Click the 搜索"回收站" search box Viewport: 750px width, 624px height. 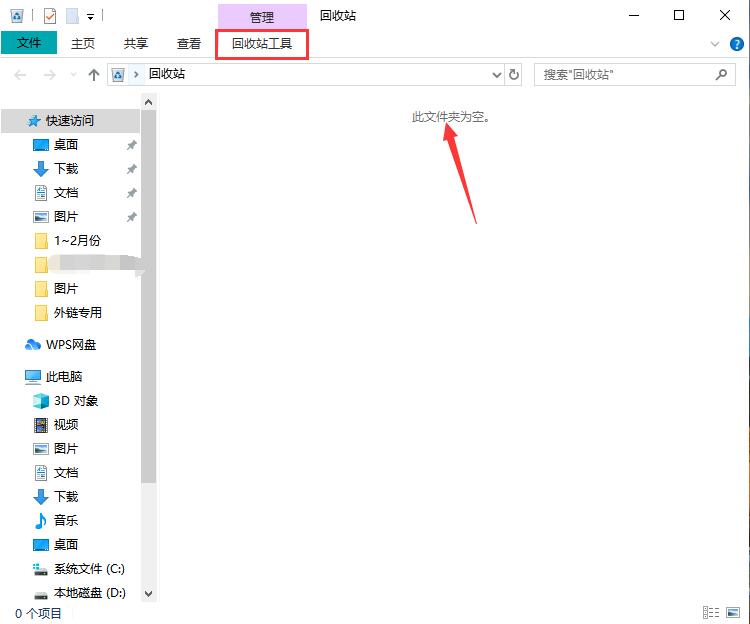(635, 75)
